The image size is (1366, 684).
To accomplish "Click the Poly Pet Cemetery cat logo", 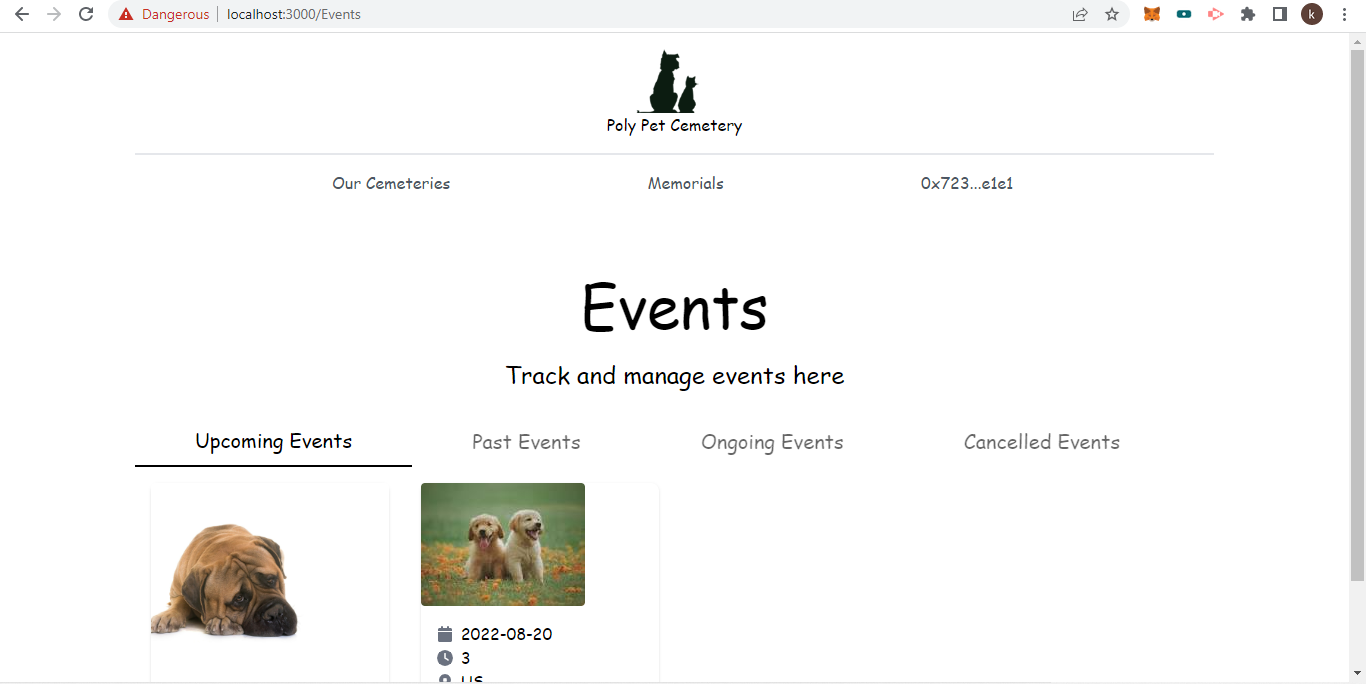I will tap(668, 82).
